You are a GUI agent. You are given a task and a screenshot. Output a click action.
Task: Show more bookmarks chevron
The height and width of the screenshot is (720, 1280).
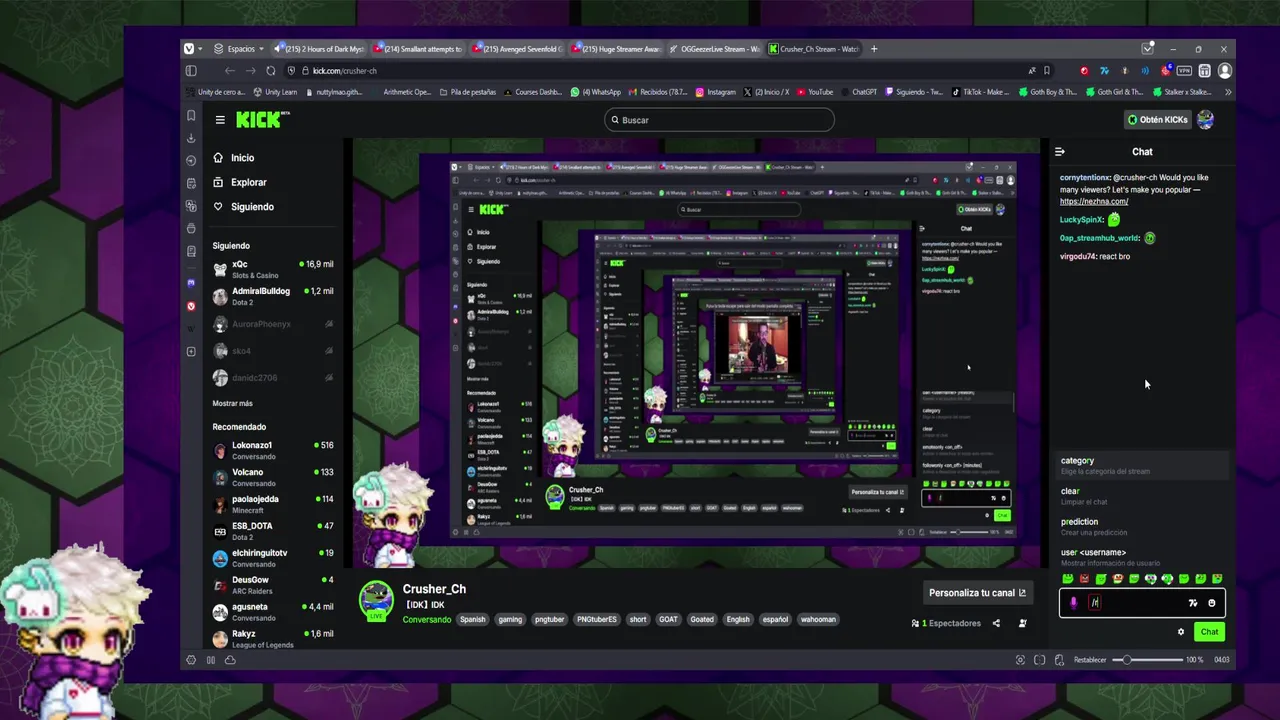click(x=1228, y=92)
